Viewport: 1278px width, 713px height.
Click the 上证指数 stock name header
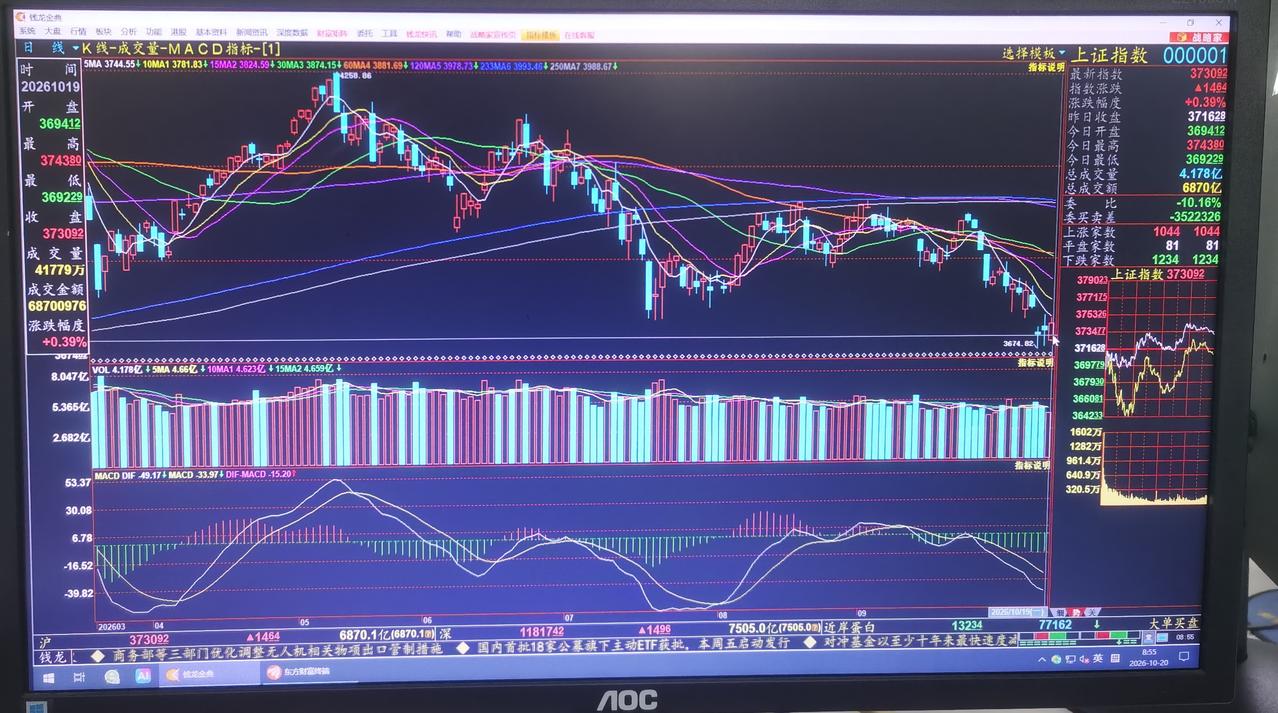1109,55
